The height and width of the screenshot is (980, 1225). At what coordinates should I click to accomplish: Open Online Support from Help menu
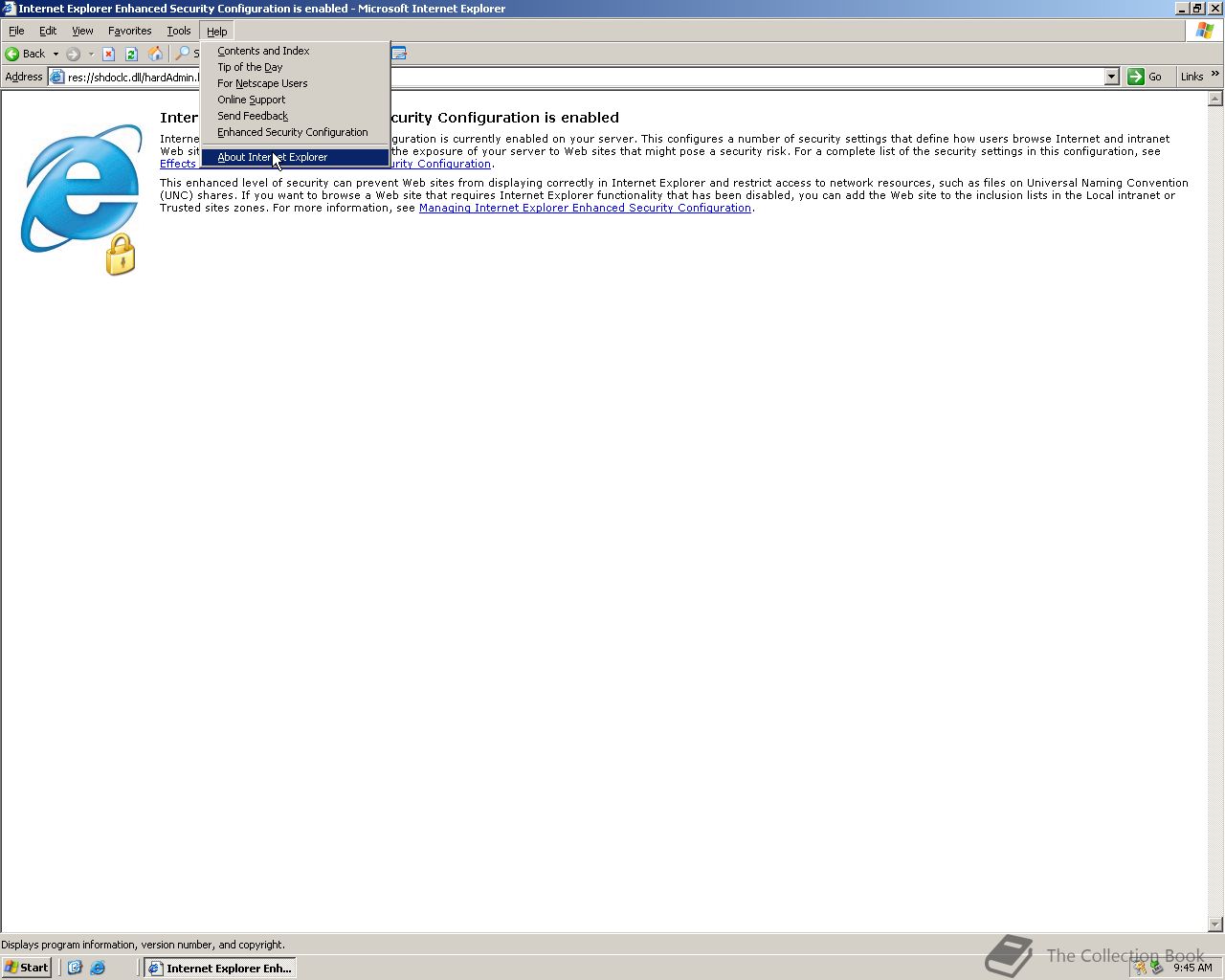coord(295,100)
